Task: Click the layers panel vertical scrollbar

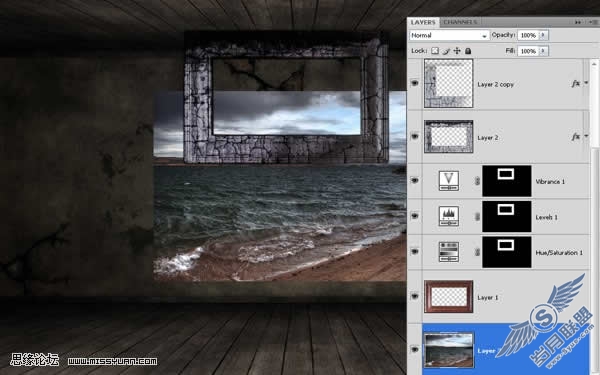Action: [594, 103]
